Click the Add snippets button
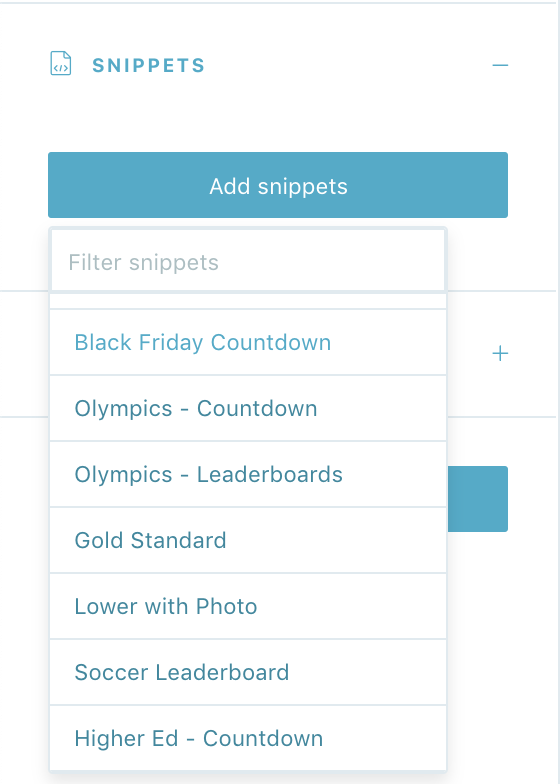This screenshot has height=784, width=560. point(278,185)
